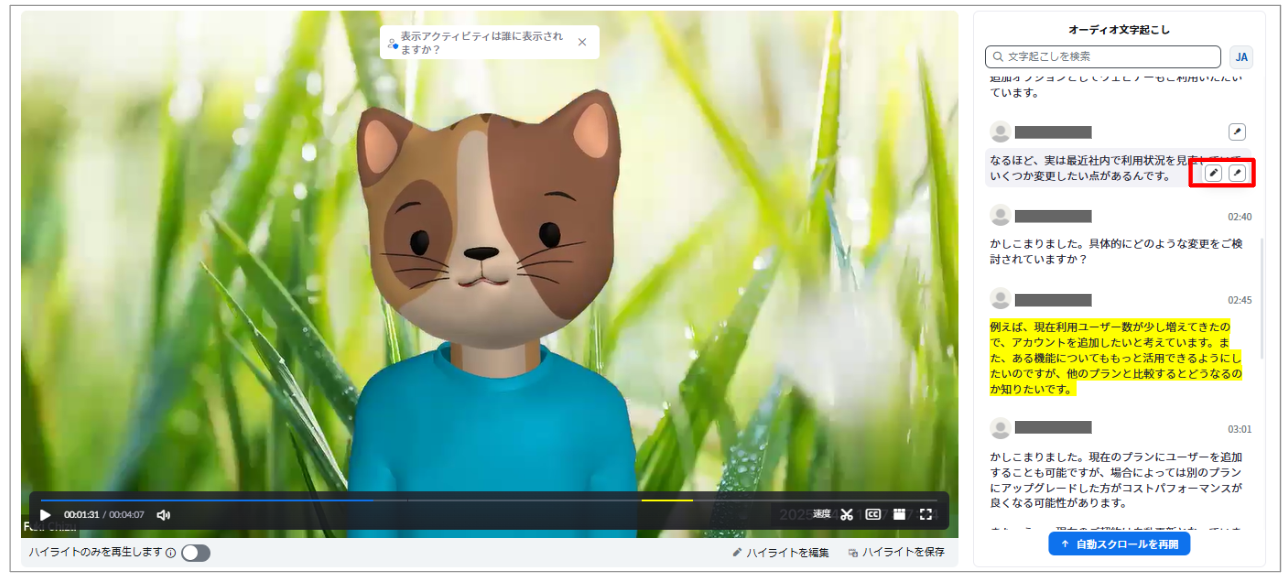This screenshot has width=1284, height=575.
Task: Seek along the video progress bar
Action: pyautogui.click(x=488, y=500)
